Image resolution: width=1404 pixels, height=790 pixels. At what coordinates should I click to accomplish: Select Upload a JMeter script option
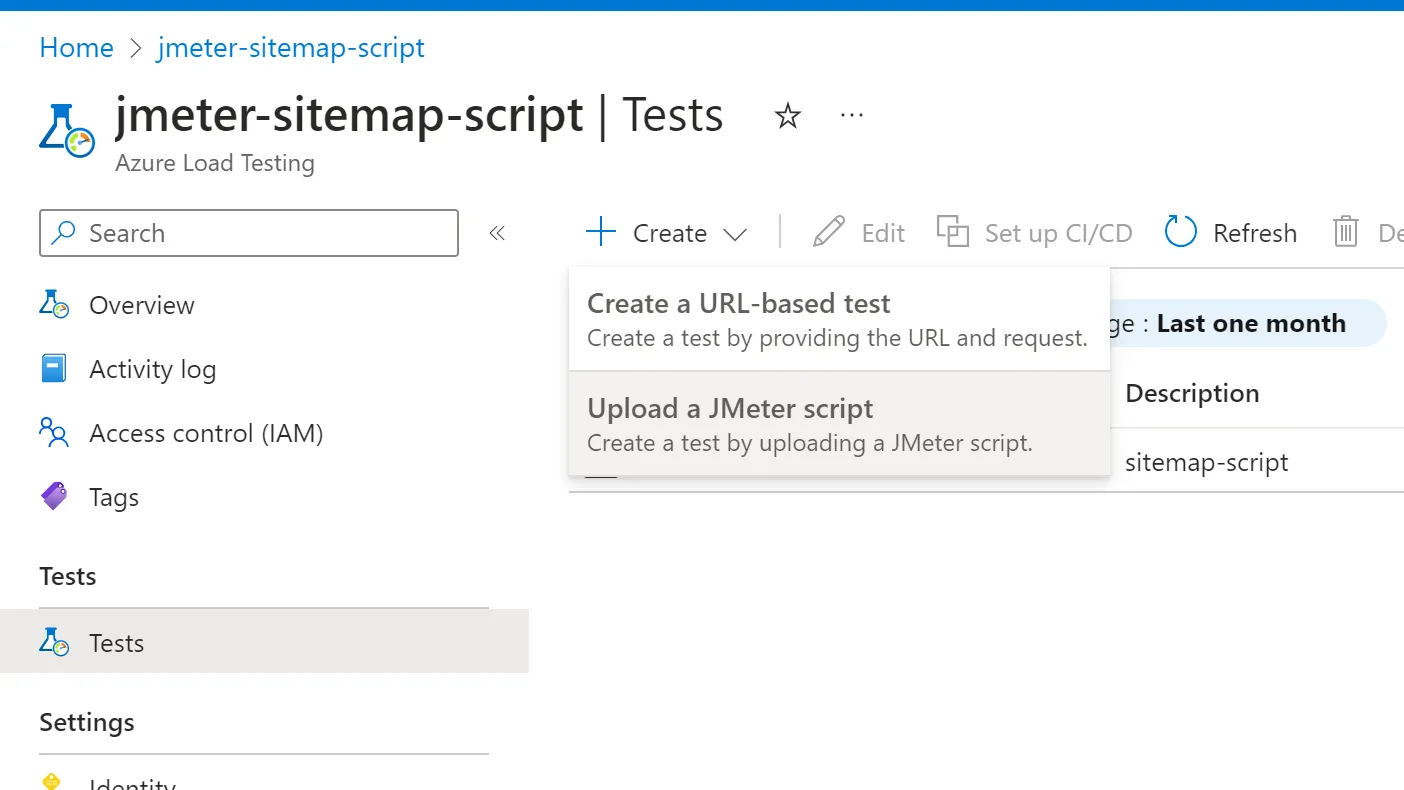pos(838,424)
